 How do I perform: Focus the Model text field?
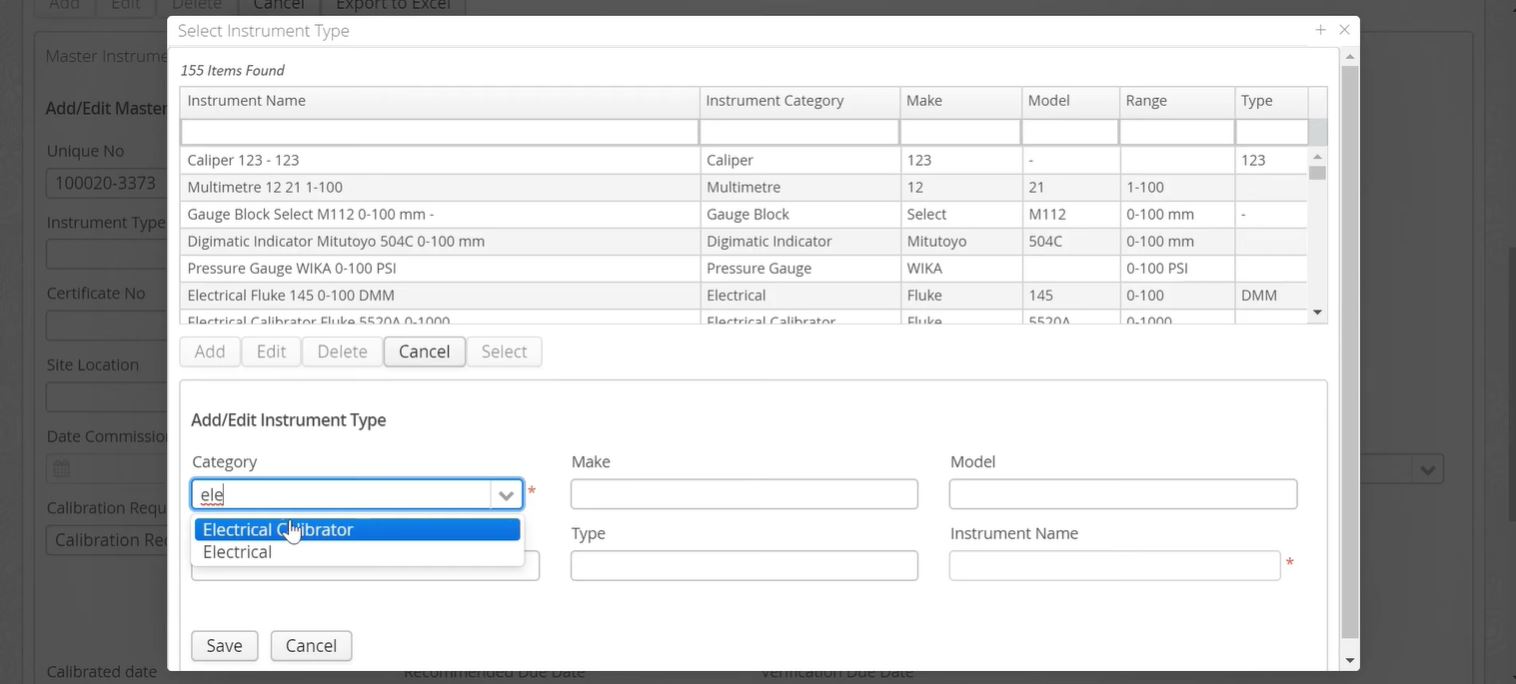[1122, 494]
